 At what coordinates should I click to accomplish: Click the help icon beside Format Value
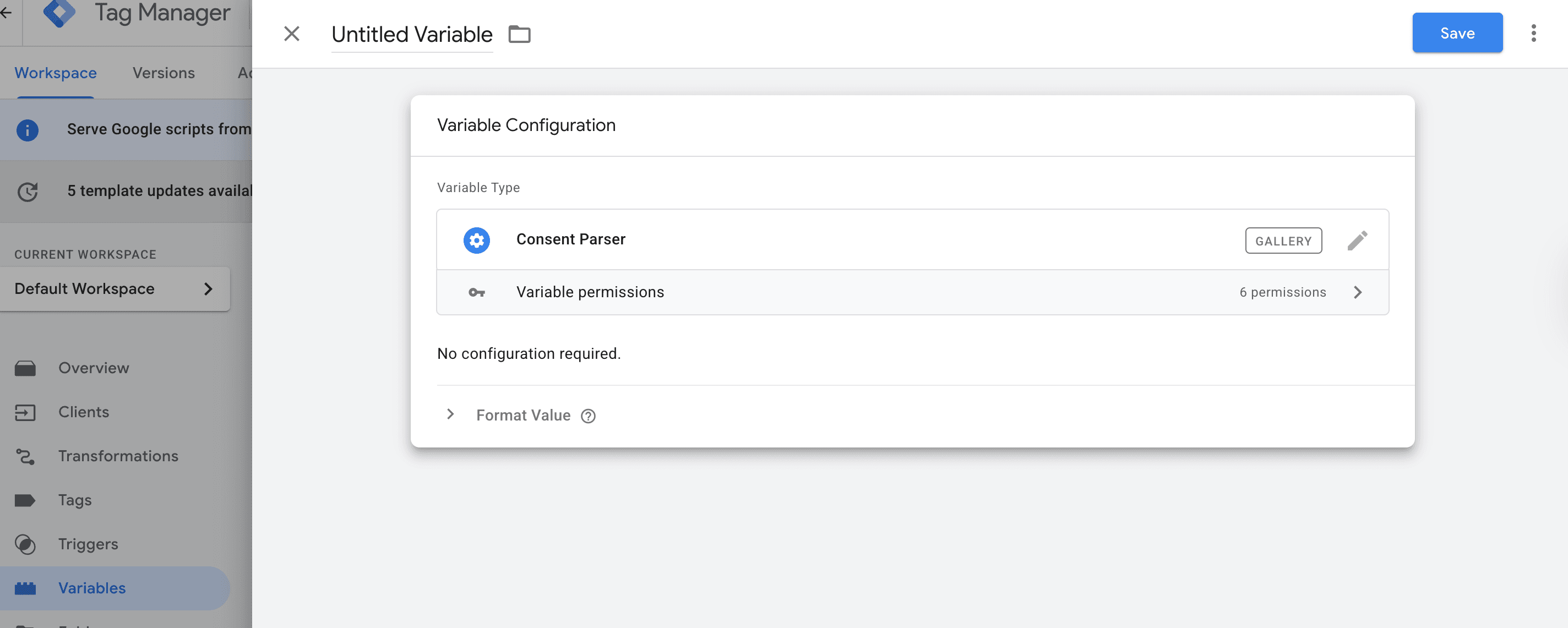(588, 416)
